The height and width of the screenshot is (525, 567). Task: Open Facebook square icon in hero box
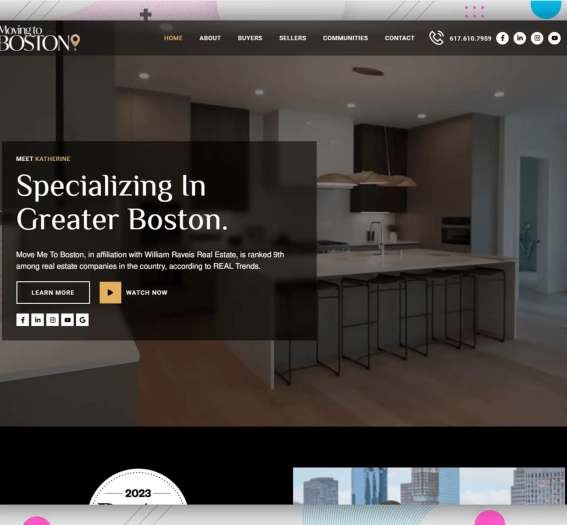[x=22, y=320]
